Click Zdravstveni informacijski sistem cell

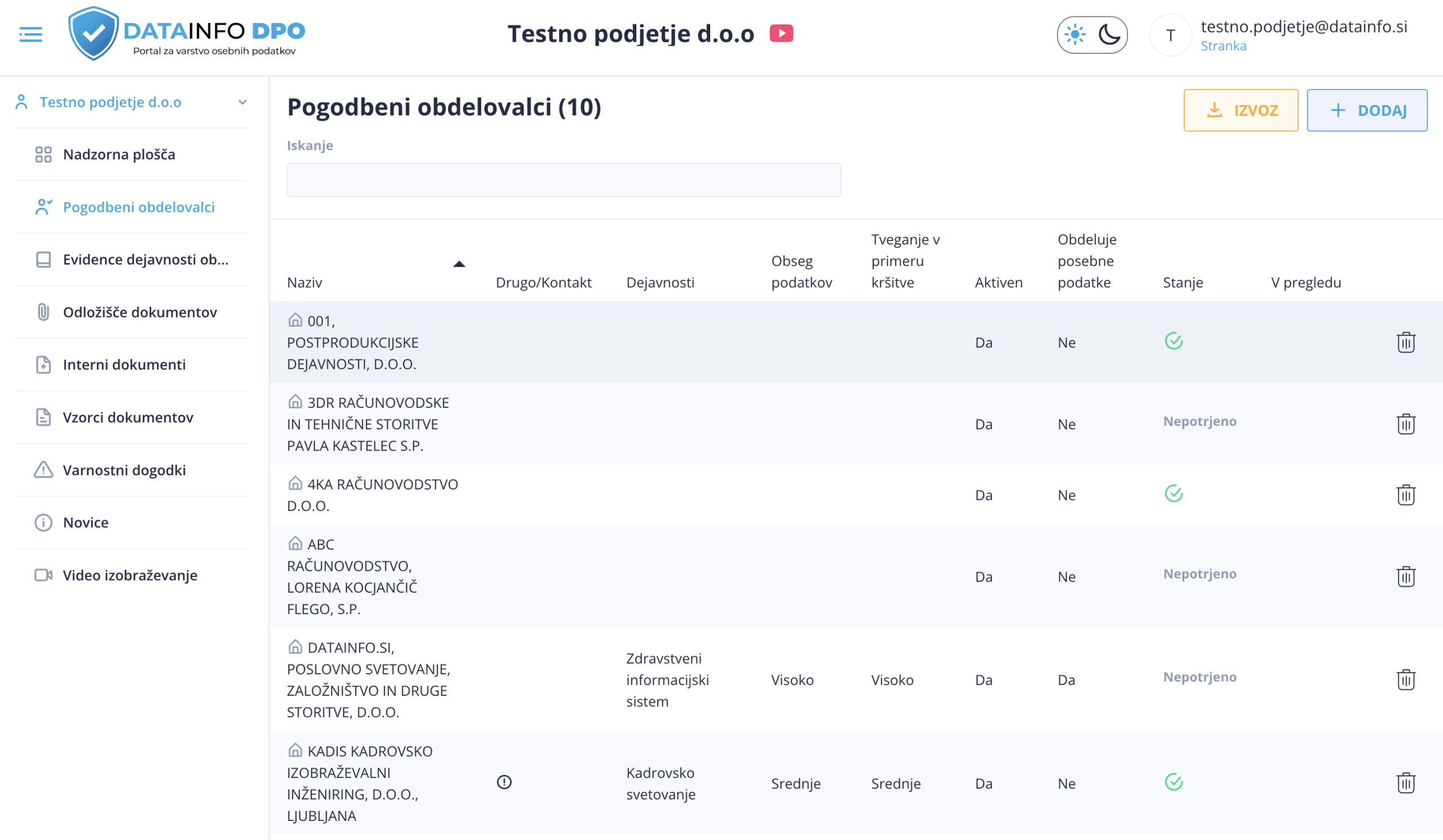(667, 680)
